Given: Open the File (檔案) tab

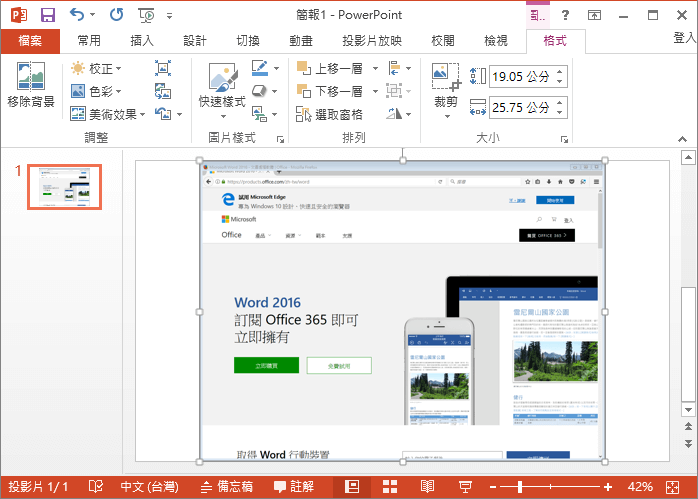Looking at the screenshot, I should click(x=30, y=41).
